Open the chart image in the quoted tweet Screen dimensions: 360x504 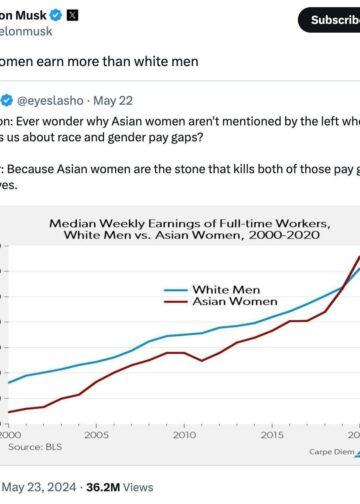tap(180, 336)
